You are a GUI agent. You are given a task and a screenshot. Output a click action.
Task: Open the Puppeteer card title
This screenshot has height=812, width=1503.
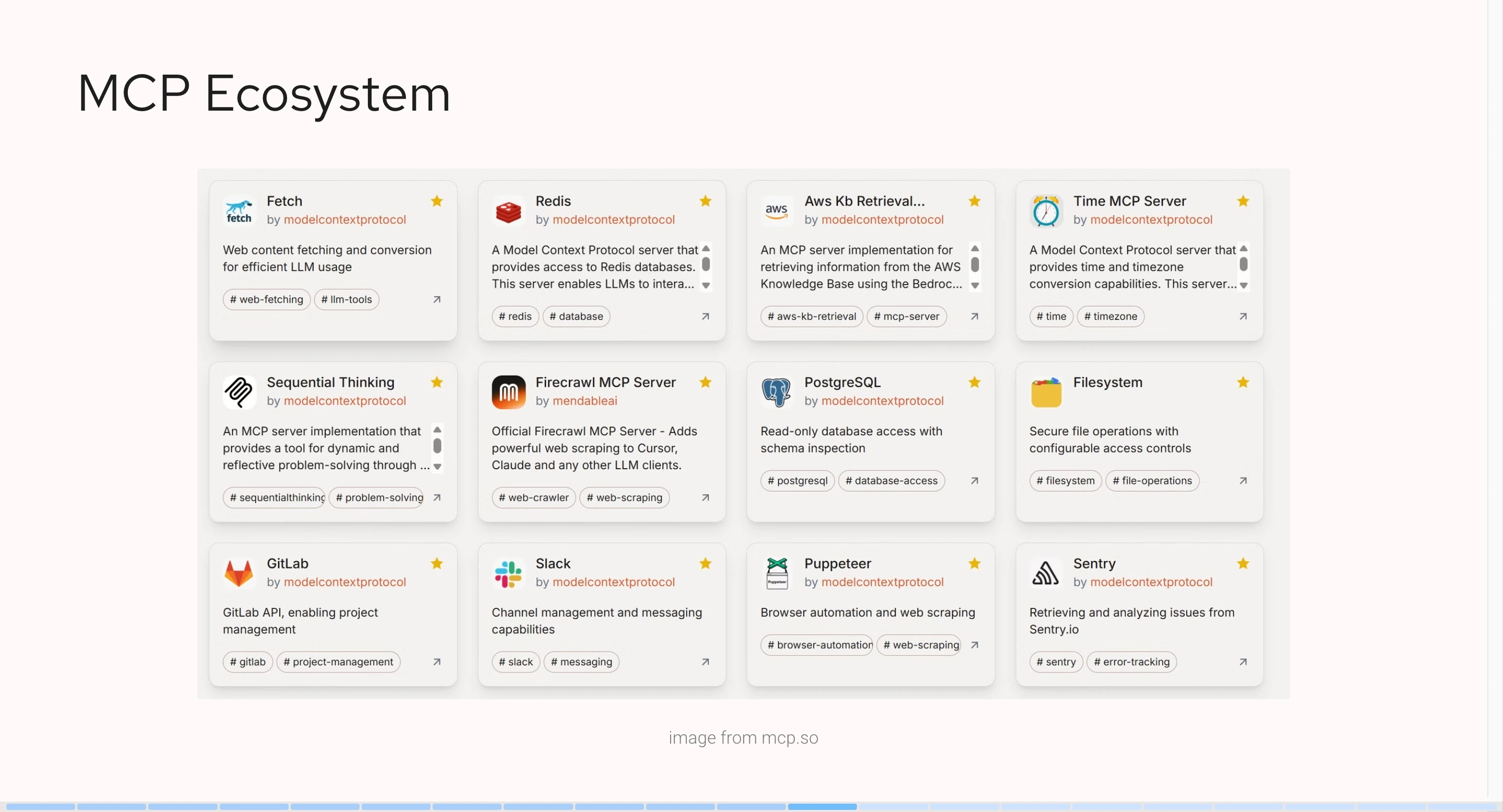837,564
